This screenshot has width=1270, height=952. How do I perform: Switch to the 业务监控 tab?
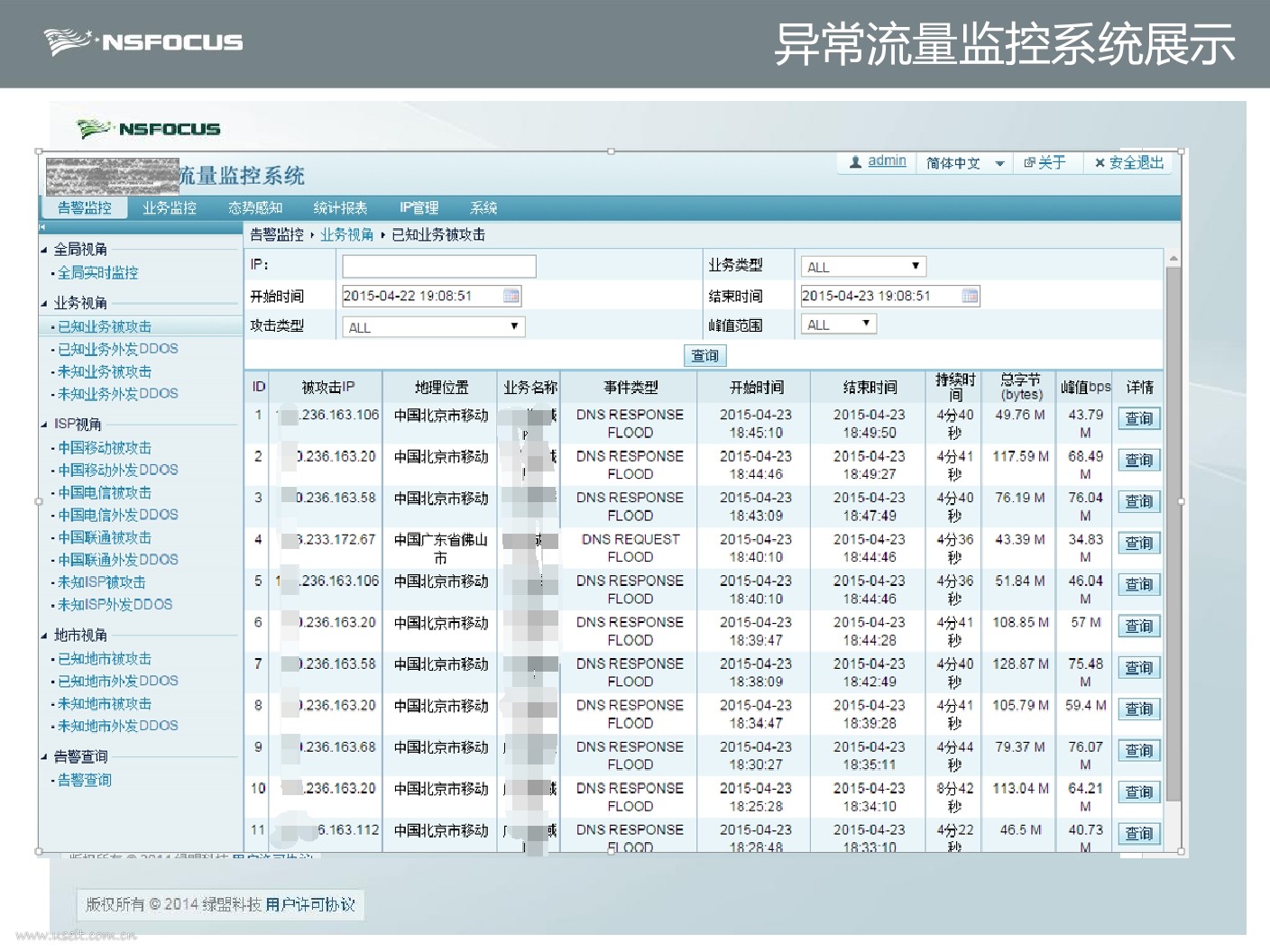pos(170,207)
